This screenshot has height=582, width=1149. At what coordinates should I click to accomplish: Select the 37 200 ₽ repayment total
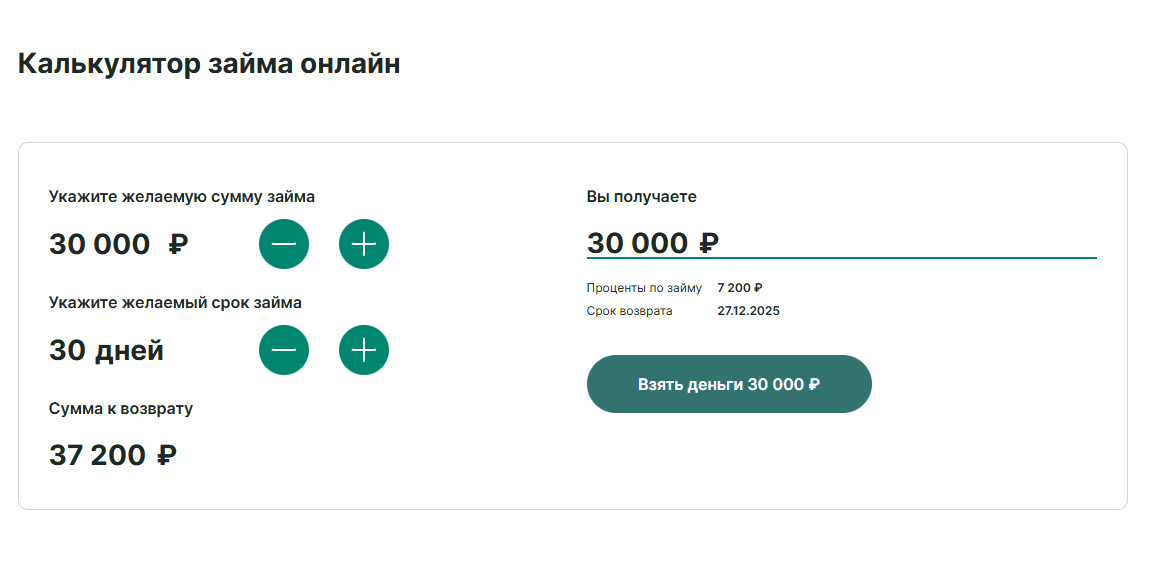(113, 456)
